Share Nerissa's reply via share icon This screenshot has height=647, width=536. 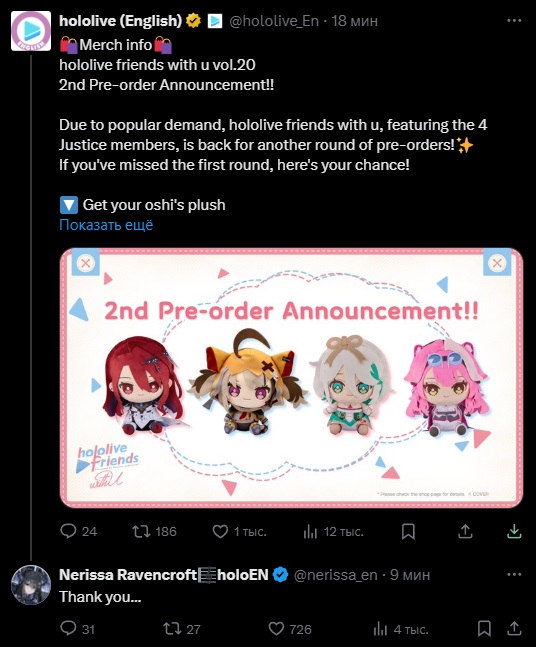pyautogui.click(x=514, y=628)
